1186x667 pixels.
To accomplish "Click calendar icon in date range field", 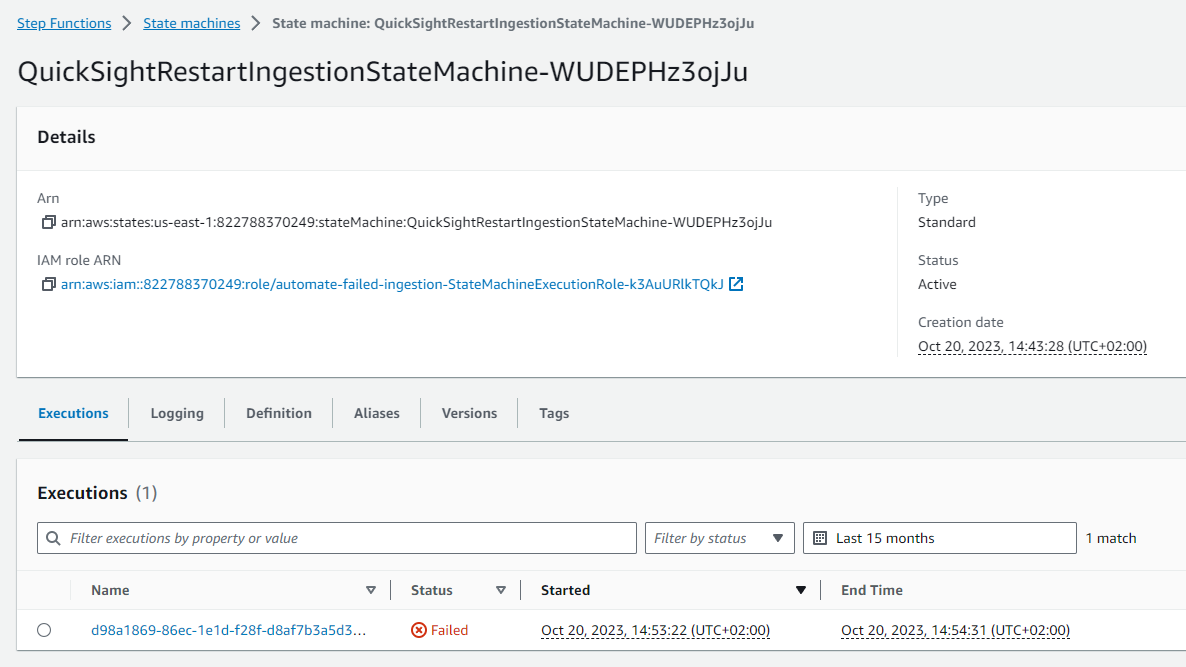I will 820,538.
